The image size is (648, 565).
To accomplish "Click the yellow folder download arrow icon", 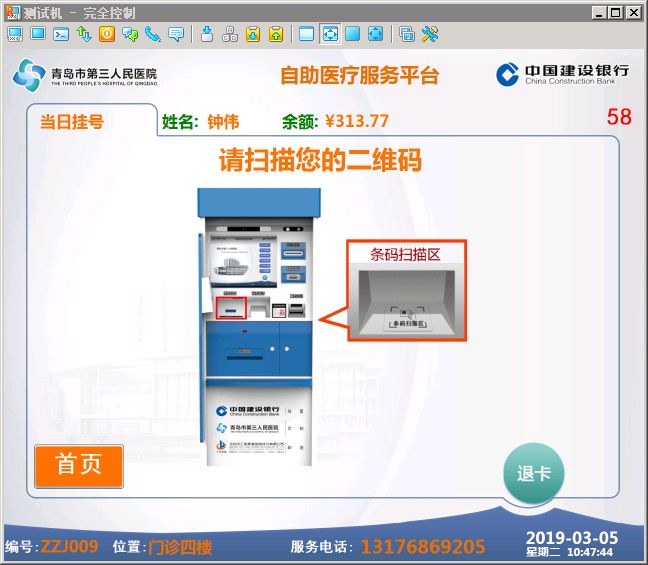I will [x=252, y=34].
